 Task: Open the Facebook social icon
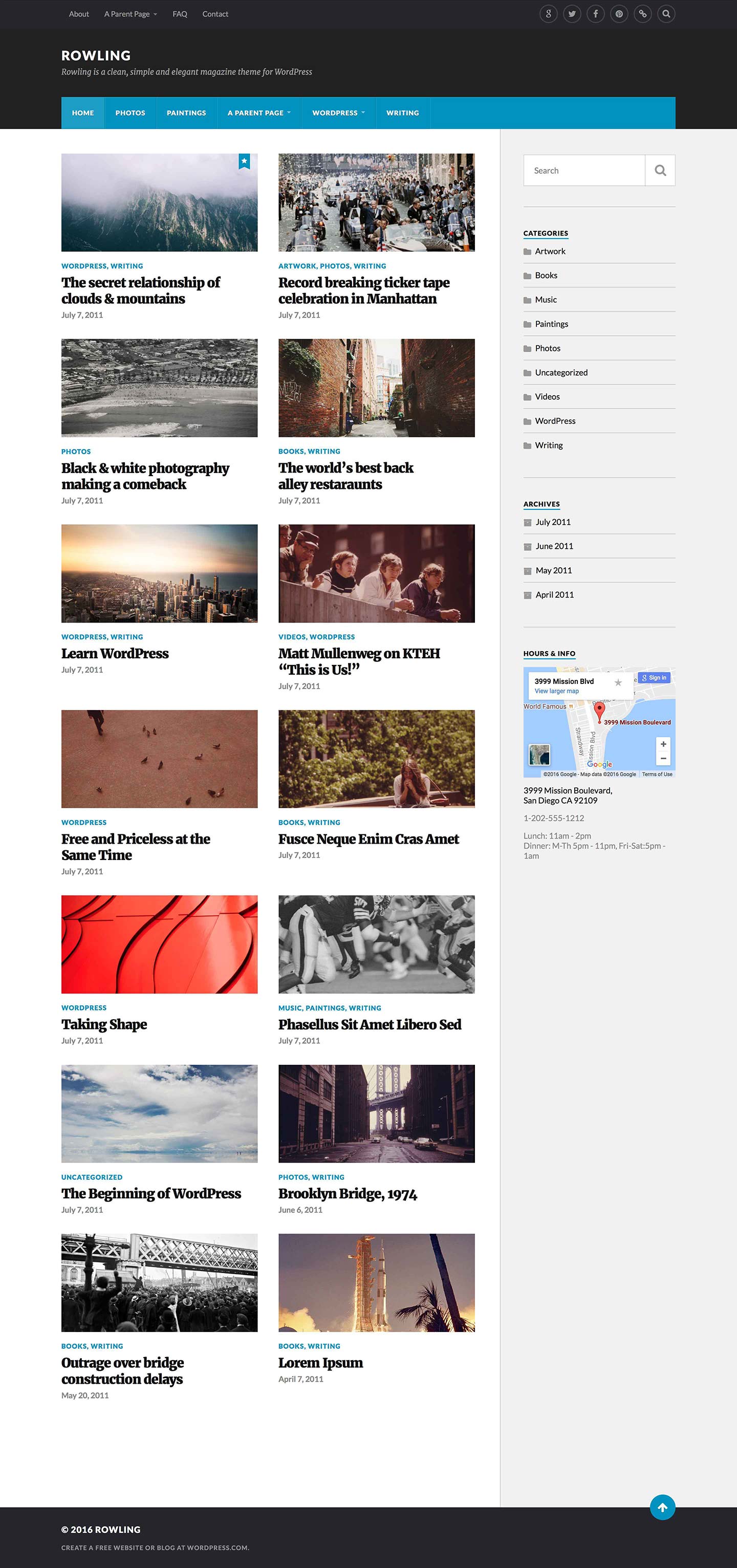point(595,13)
